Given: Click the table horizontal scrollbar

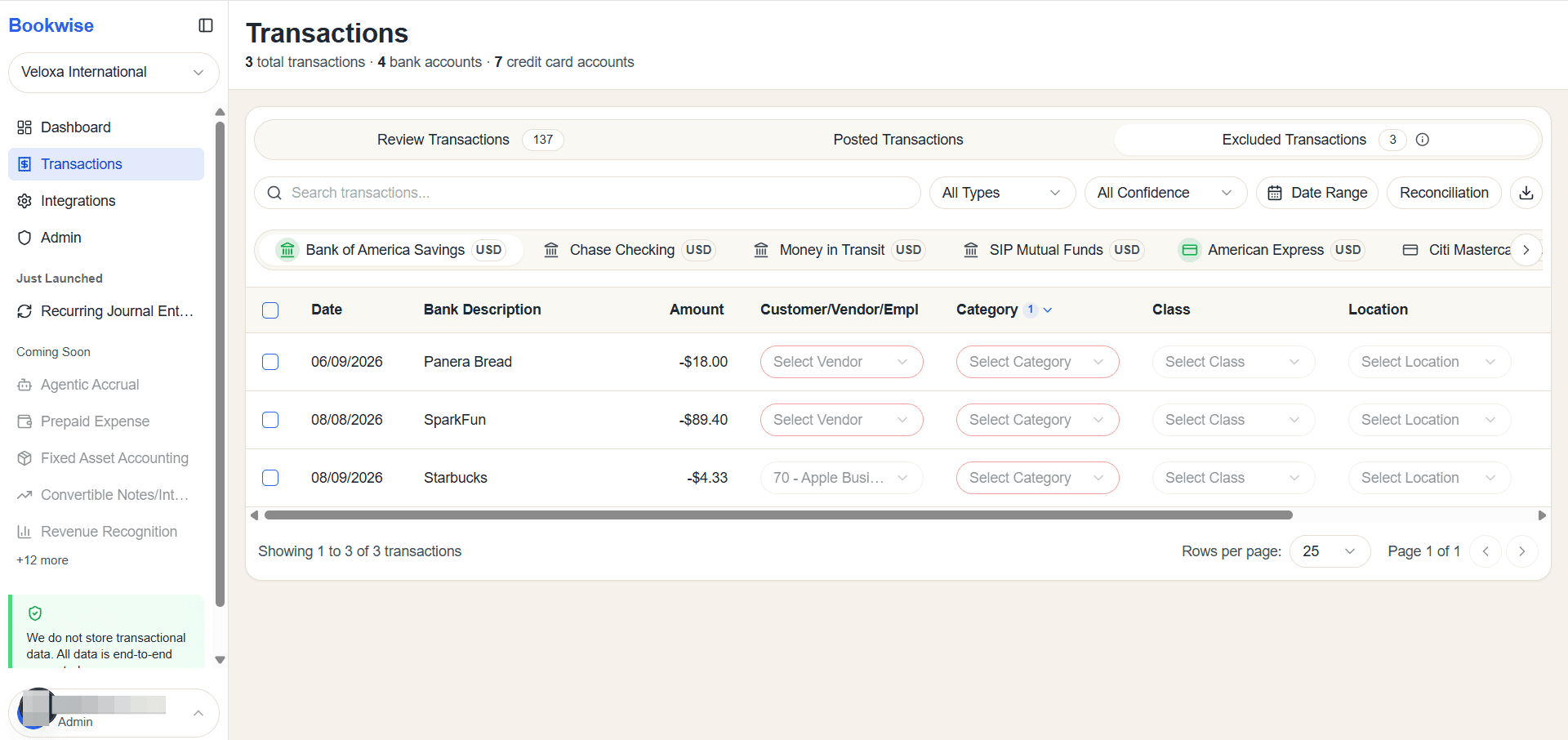Looking at the screenshot, I should tap(778, 515).
